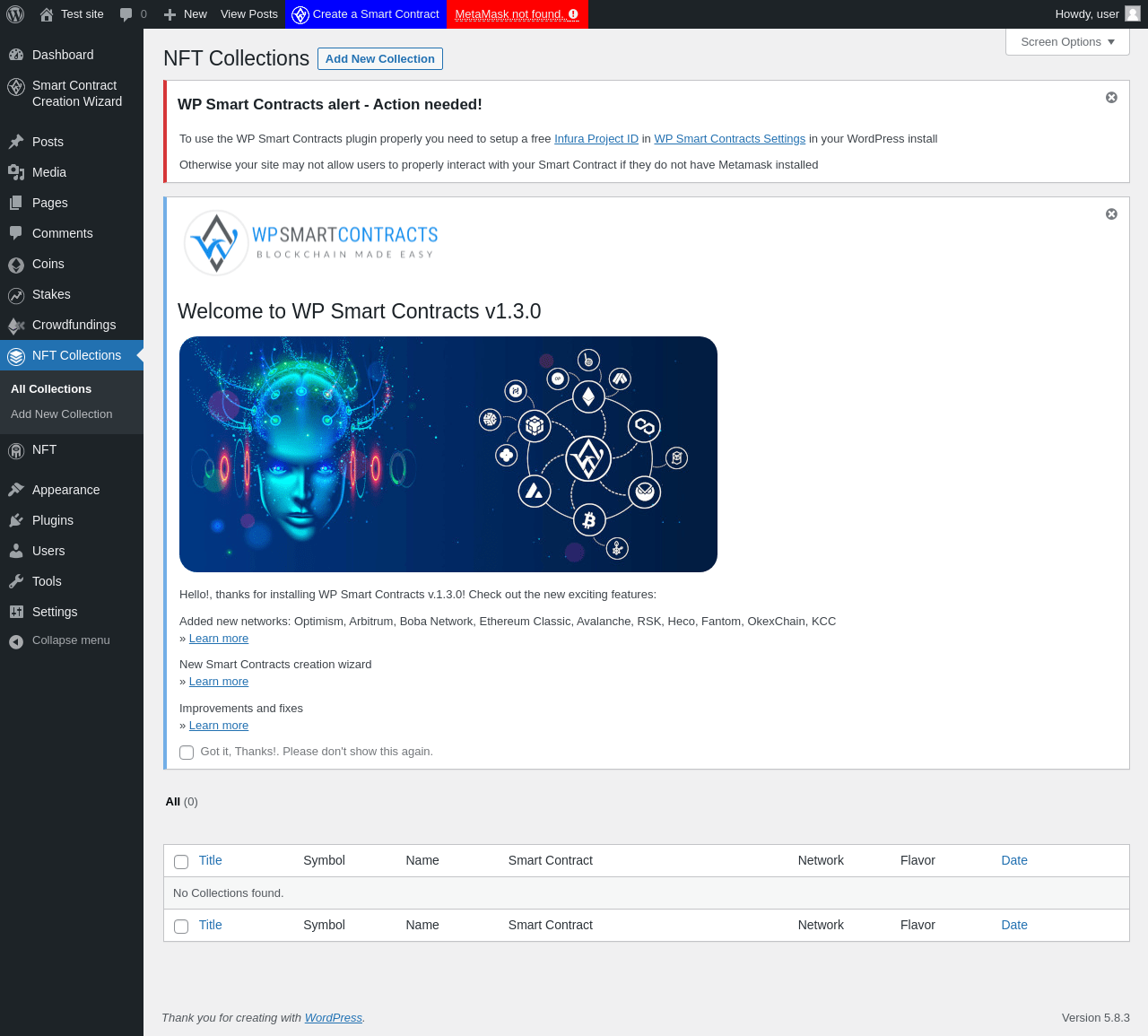Dismiss the Action needed alert with its X
The image size is (1148, 1036).
click(x=1111, y=98)
